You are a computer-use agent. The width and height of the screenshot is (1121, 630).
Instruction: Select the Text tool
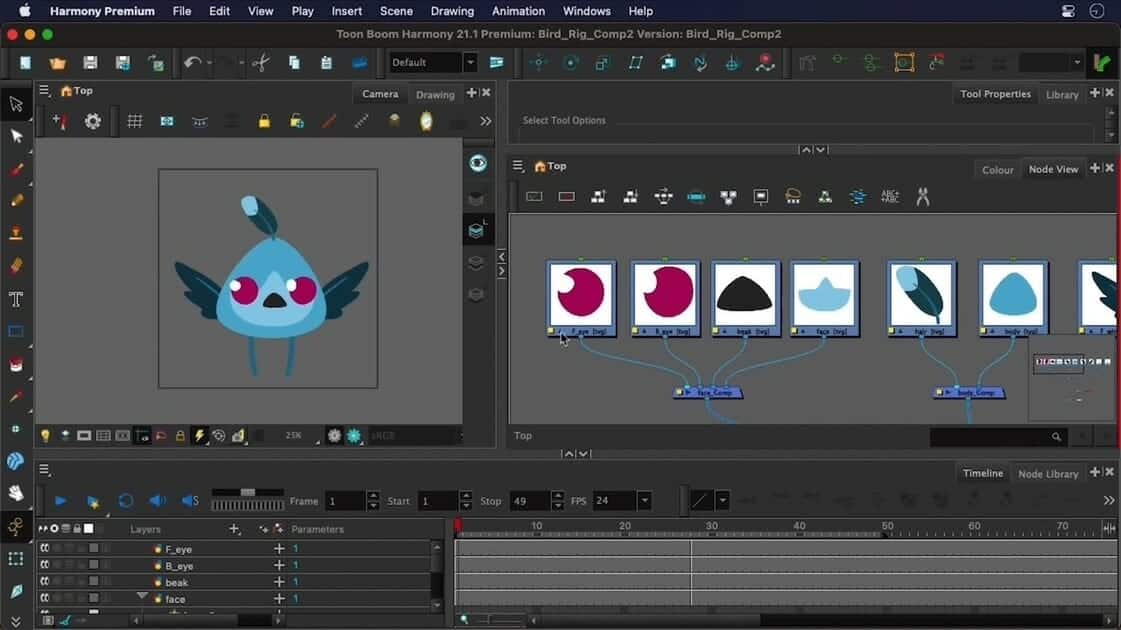(16, 299)
